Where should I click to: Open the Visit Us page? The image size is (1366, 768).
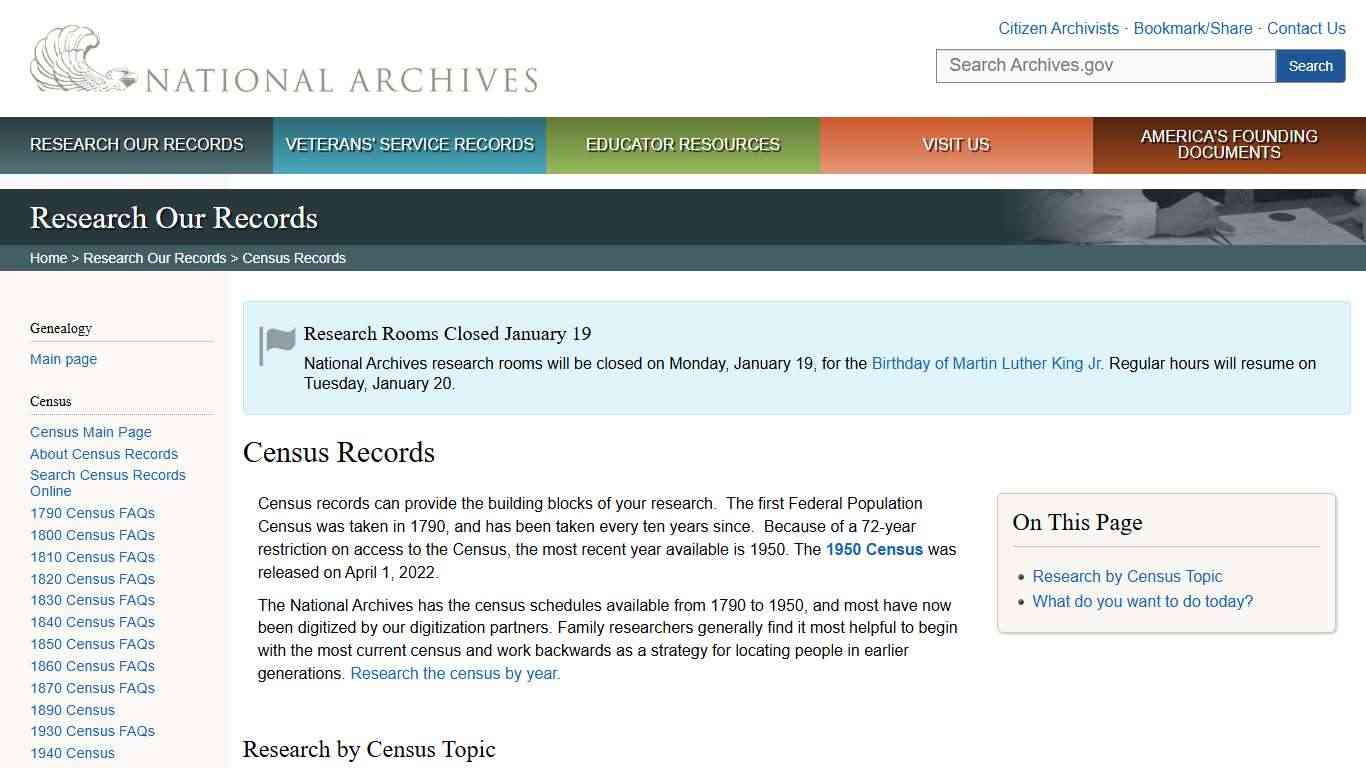955,144
